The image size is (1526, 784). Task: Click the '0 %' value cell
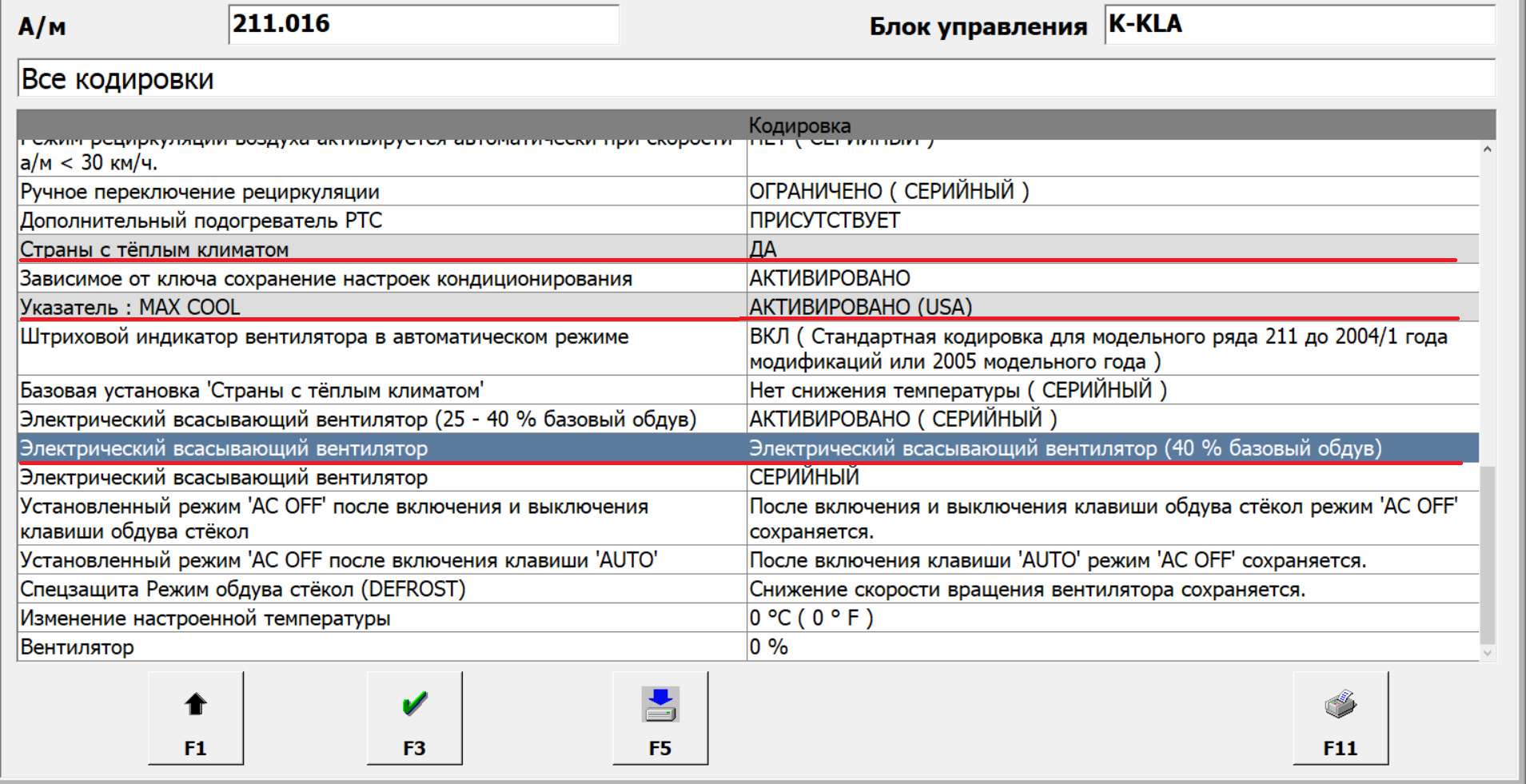[x=1113, y=647]
